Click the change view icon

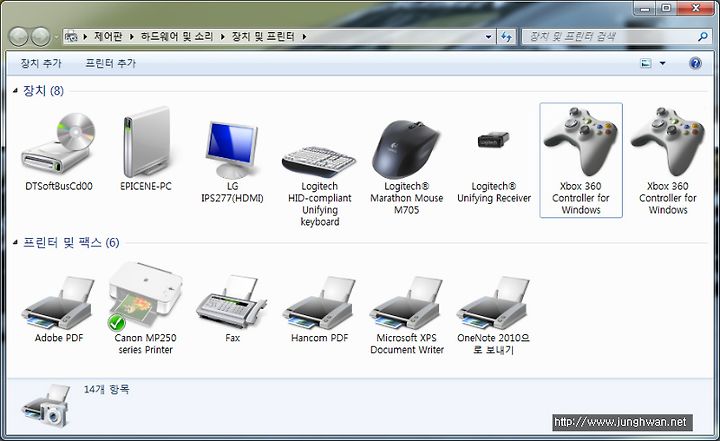click(646, 63)
